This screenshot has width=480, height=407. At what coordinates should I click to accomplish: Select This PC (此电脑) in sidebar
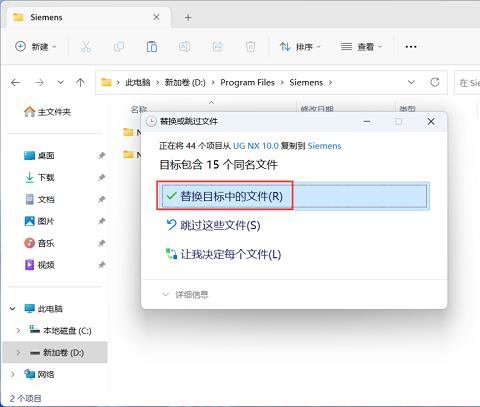(x=44, y=309)
